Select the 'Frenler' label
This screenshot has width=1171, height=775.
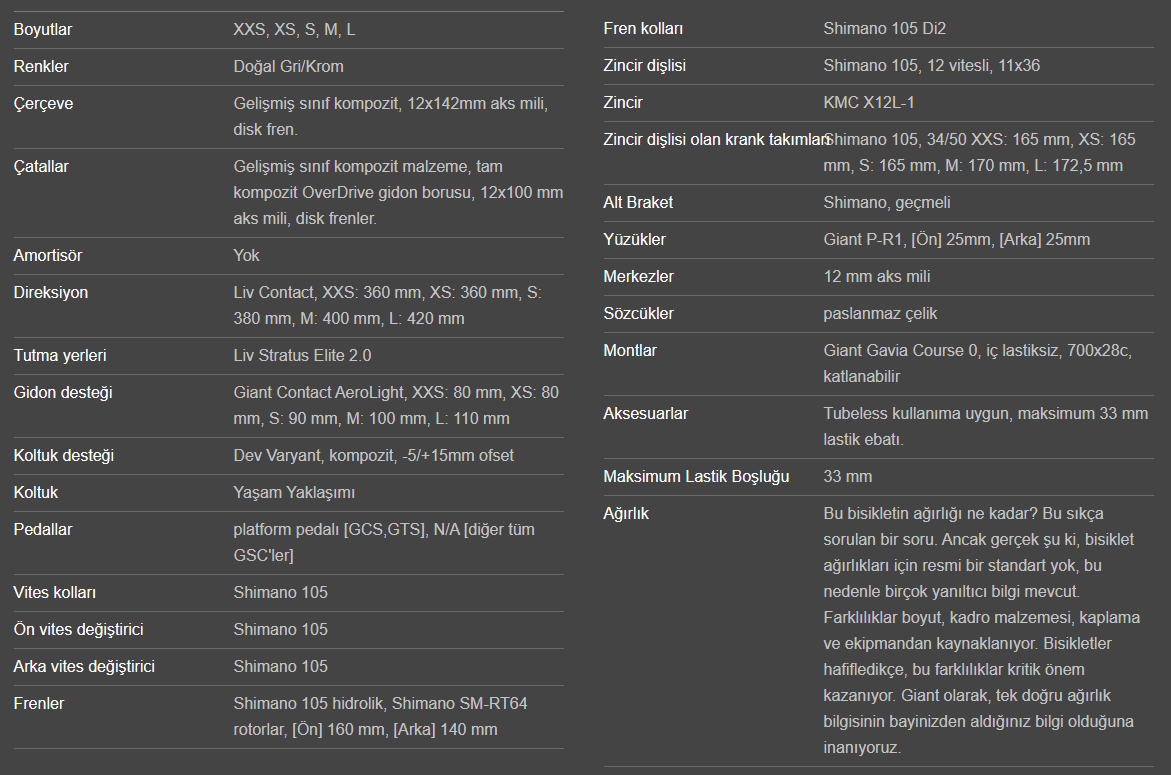(x=39, y=703)
